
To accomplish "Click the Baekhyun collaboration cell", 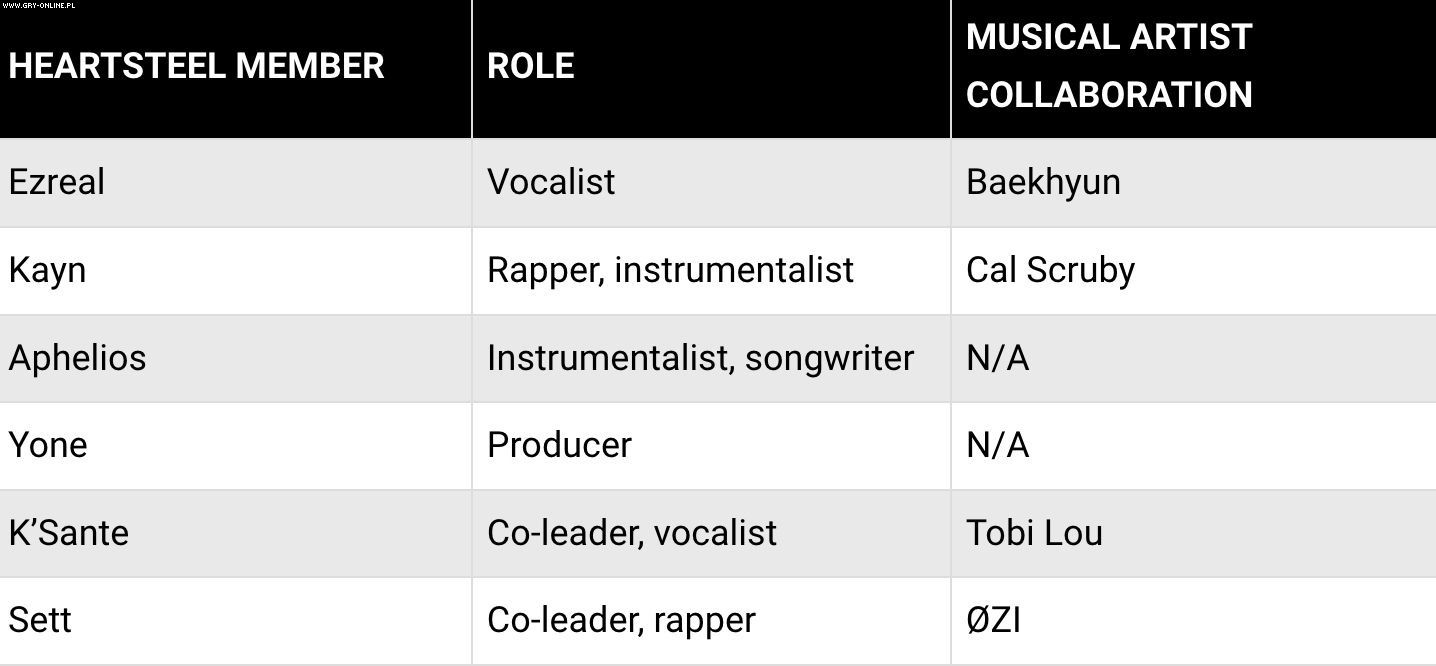I will coord(1043,182).
